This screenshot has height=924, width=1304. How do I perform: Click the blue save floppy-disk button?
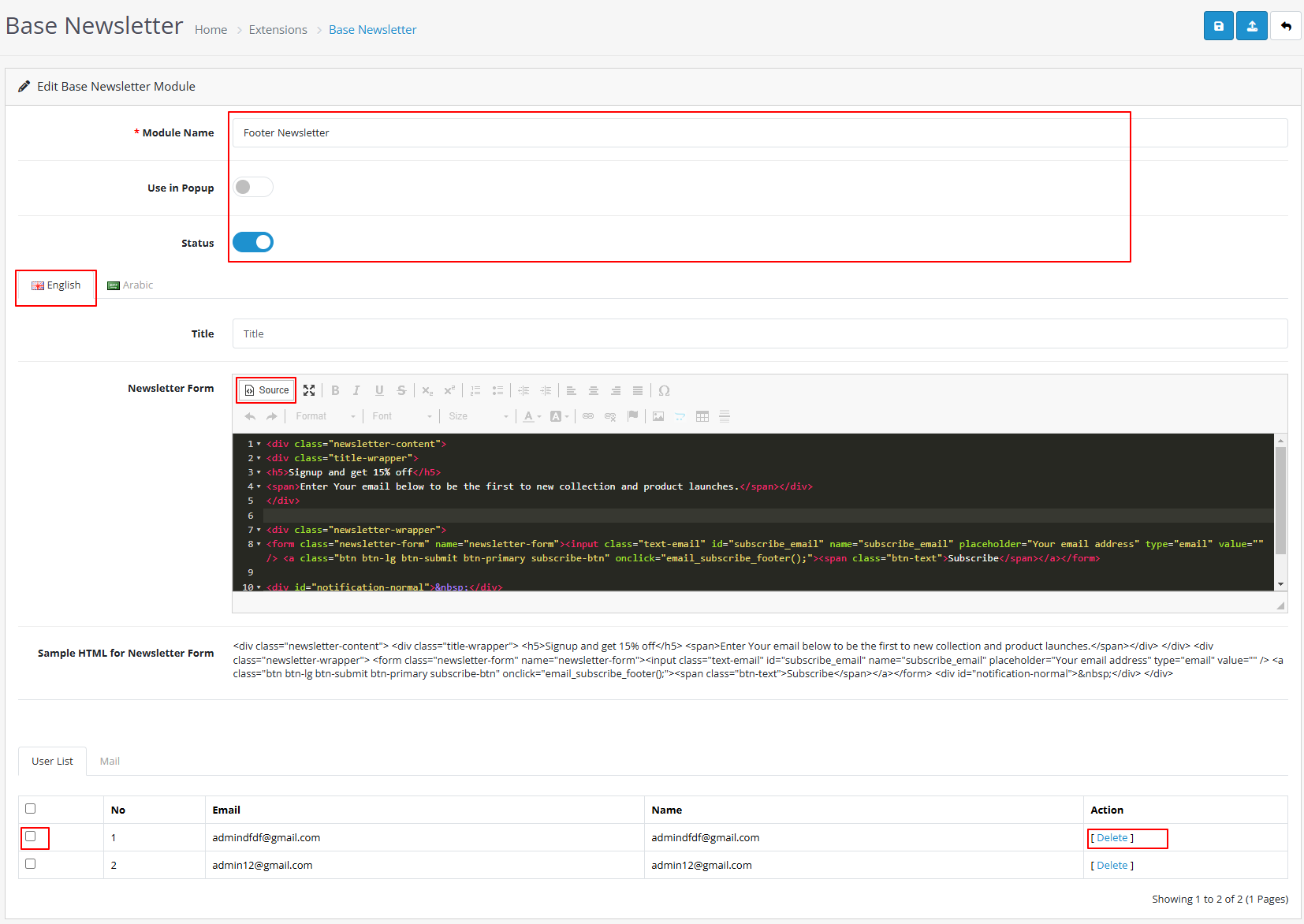[1218, 26]
